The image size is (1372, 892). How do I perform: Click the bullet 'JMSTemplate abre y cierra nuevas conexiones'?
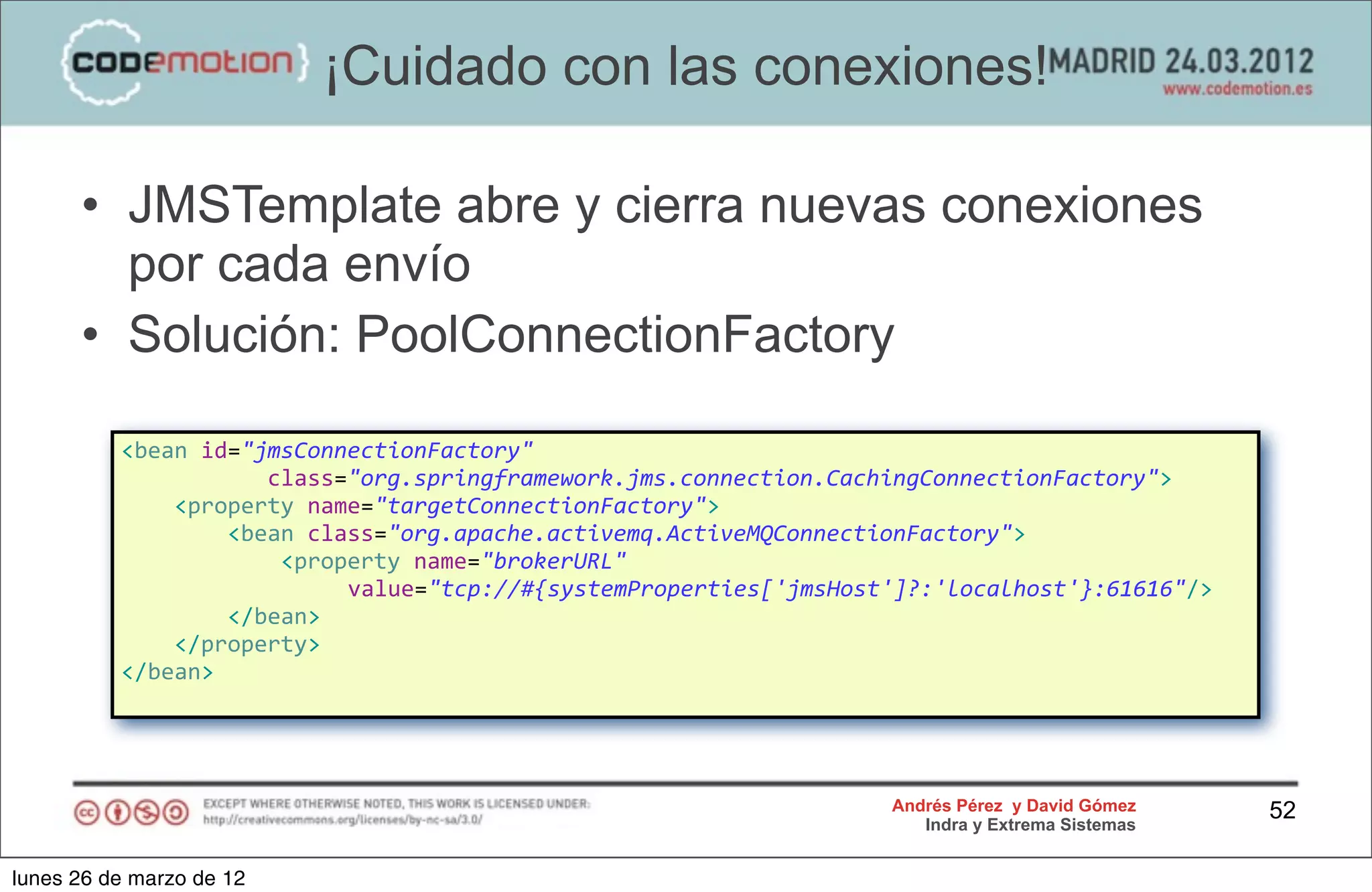click(x=665, y=207)
